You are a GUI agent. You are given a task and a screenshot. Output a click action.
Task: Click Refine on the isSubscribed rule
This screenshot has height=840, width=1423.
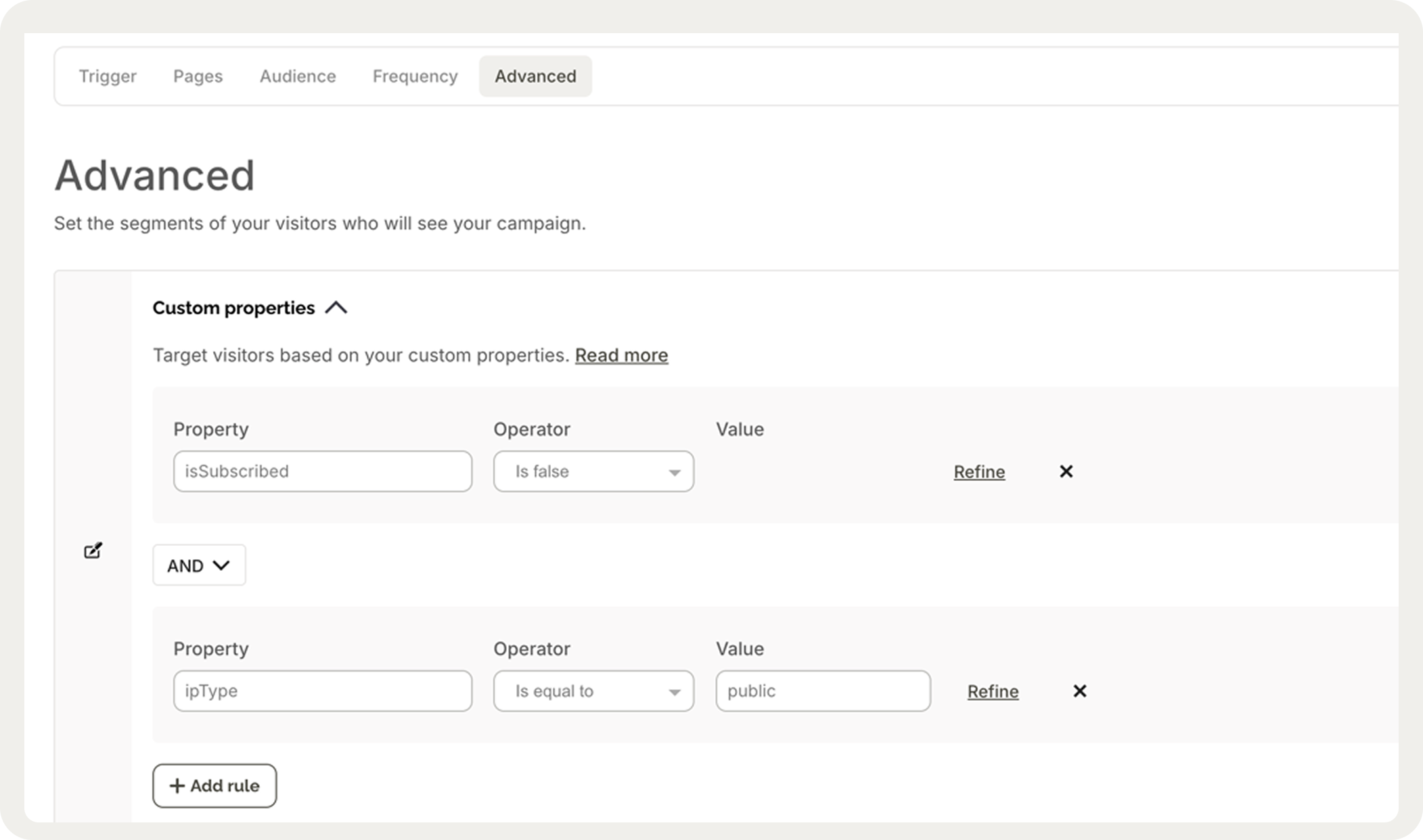pos(979,471)
